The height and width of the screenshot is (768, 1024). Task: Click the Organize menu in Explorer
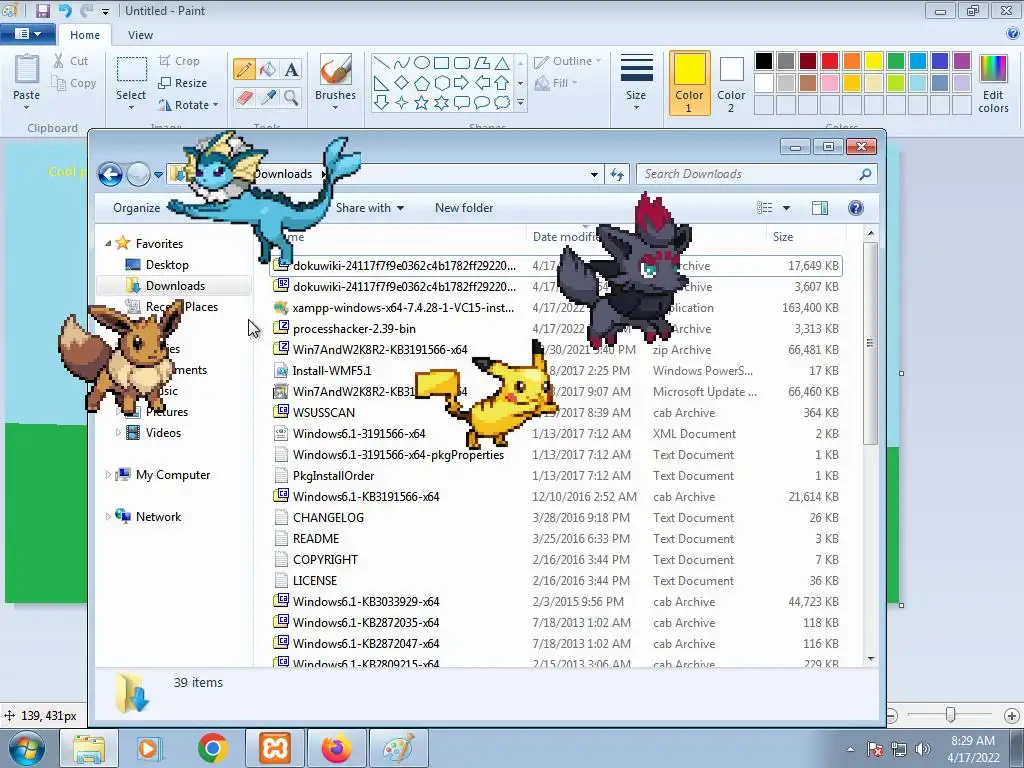[136, 208]
